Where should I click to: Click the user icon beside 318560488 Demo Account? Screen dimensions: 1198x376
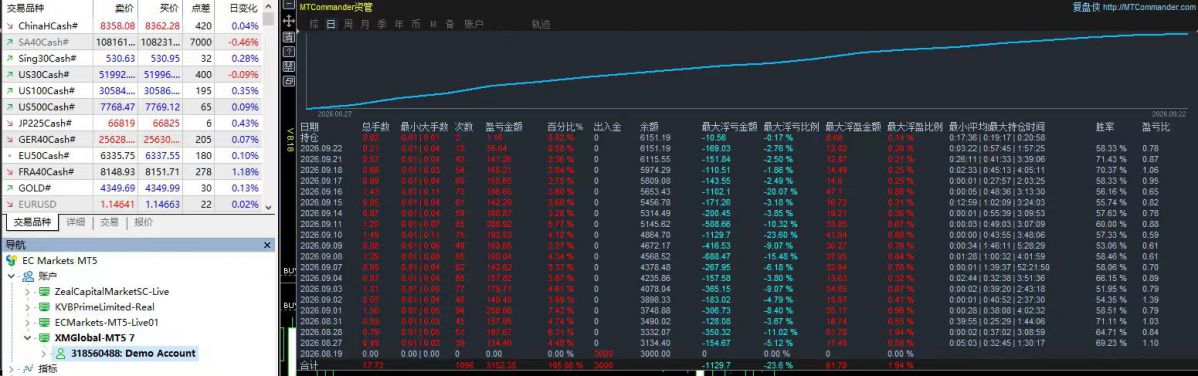pyautogui.click(x=60, y=353)
